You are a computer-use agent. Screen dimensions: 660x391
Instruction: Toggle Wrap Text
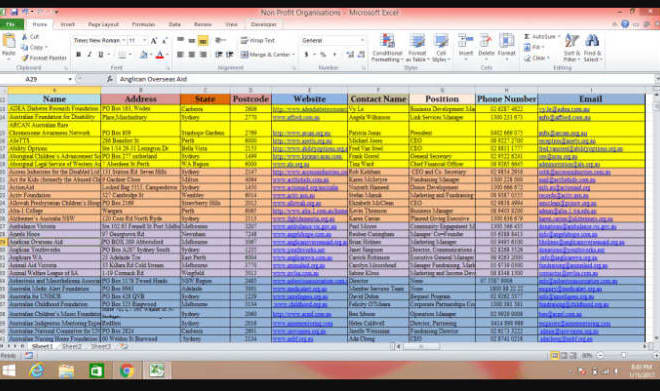point(258,40)
